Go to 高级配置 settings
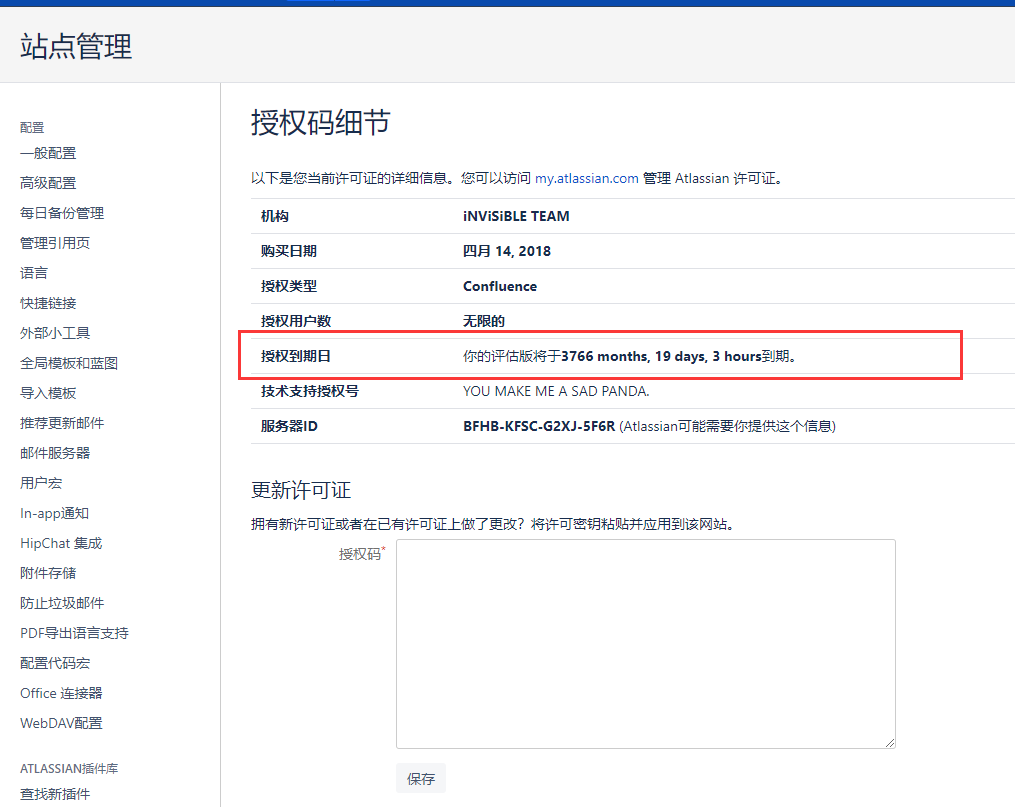 pyautogui.click(x=48, y=183)
